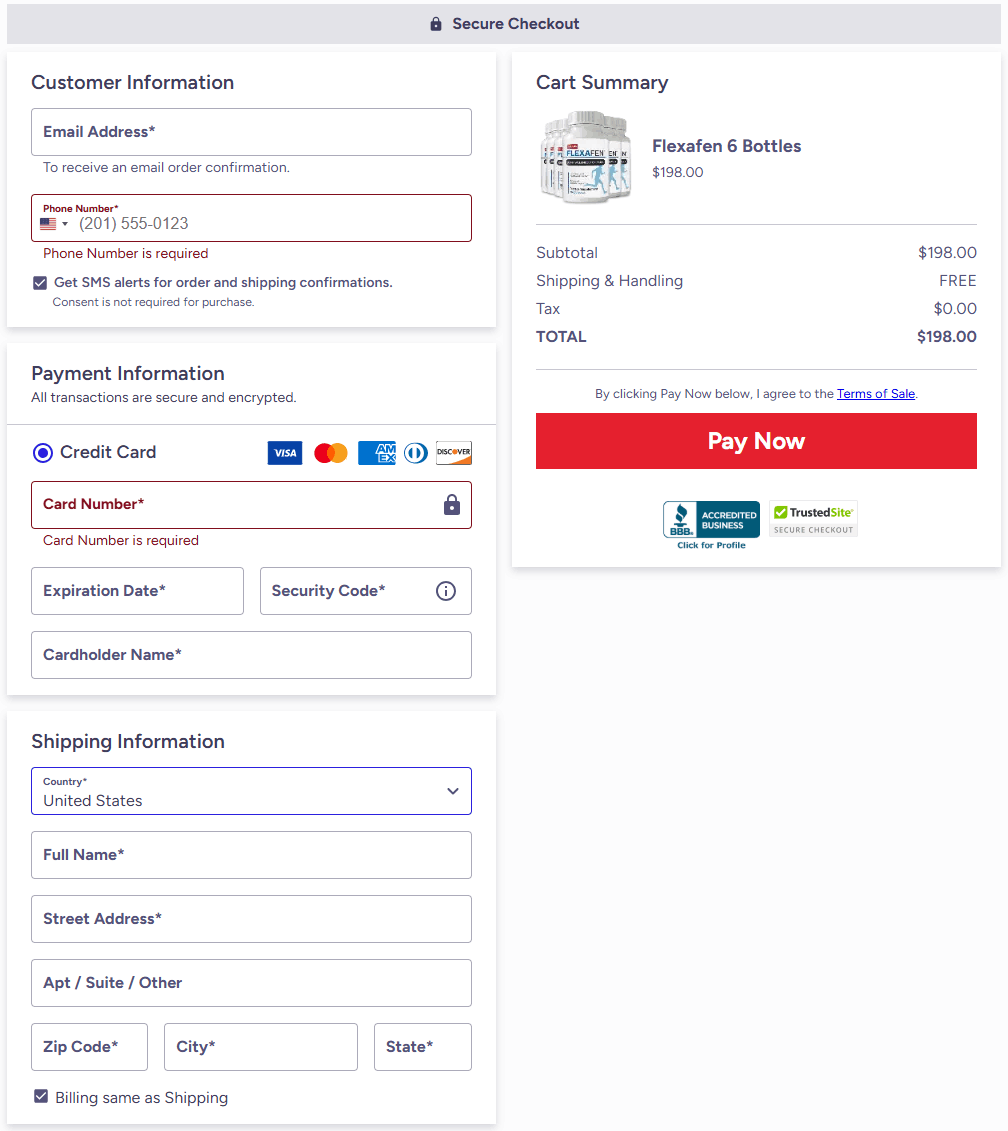Expand the Country dropdown
Viewport: 1008px width, 1131px height.
(x=251, y=791)
